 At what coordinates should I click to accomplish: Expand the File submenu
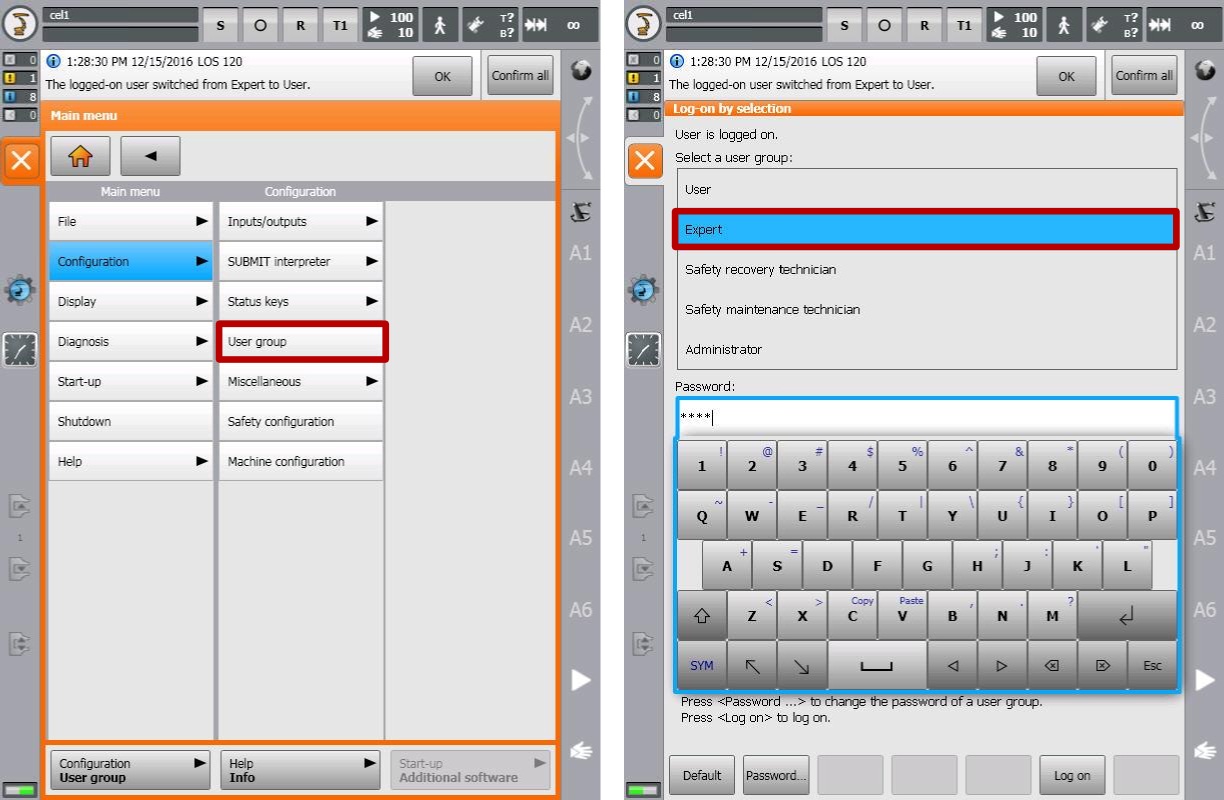pos(130,222)
